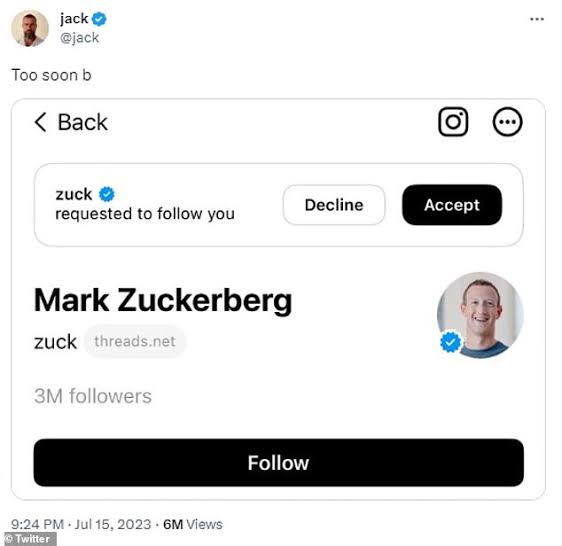
Task: Click verified badge on Zuckerberg's profile photo
Action: [450, 342]
